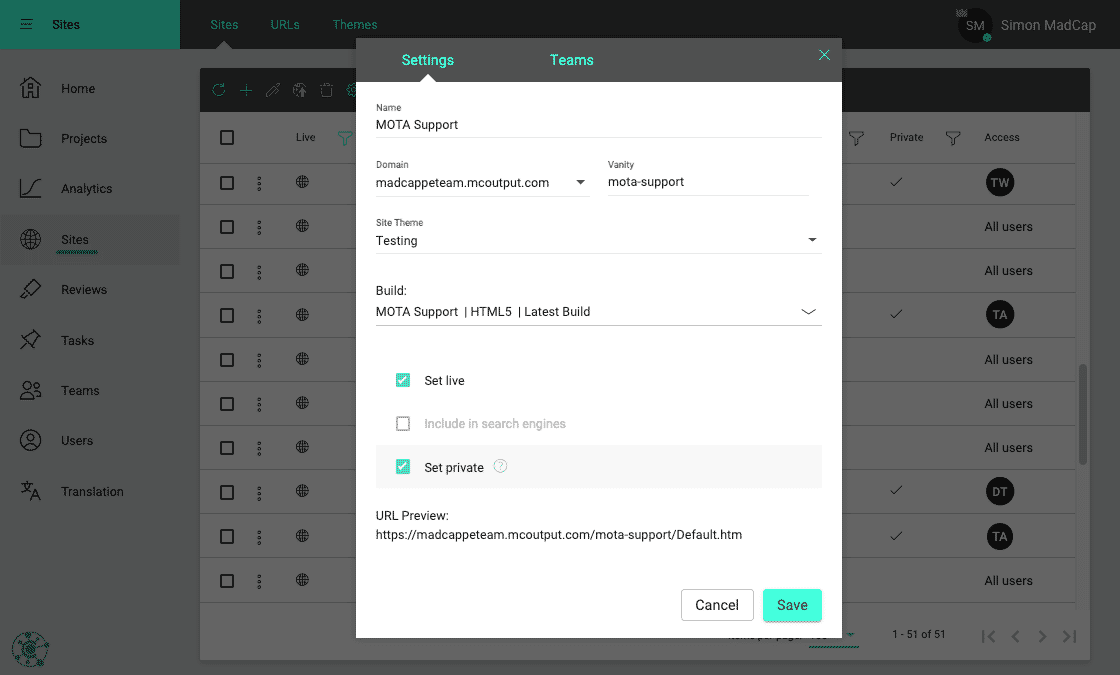1120x675 pixels.
Task: Click the filter icon left of Private header
Action: 856,138
